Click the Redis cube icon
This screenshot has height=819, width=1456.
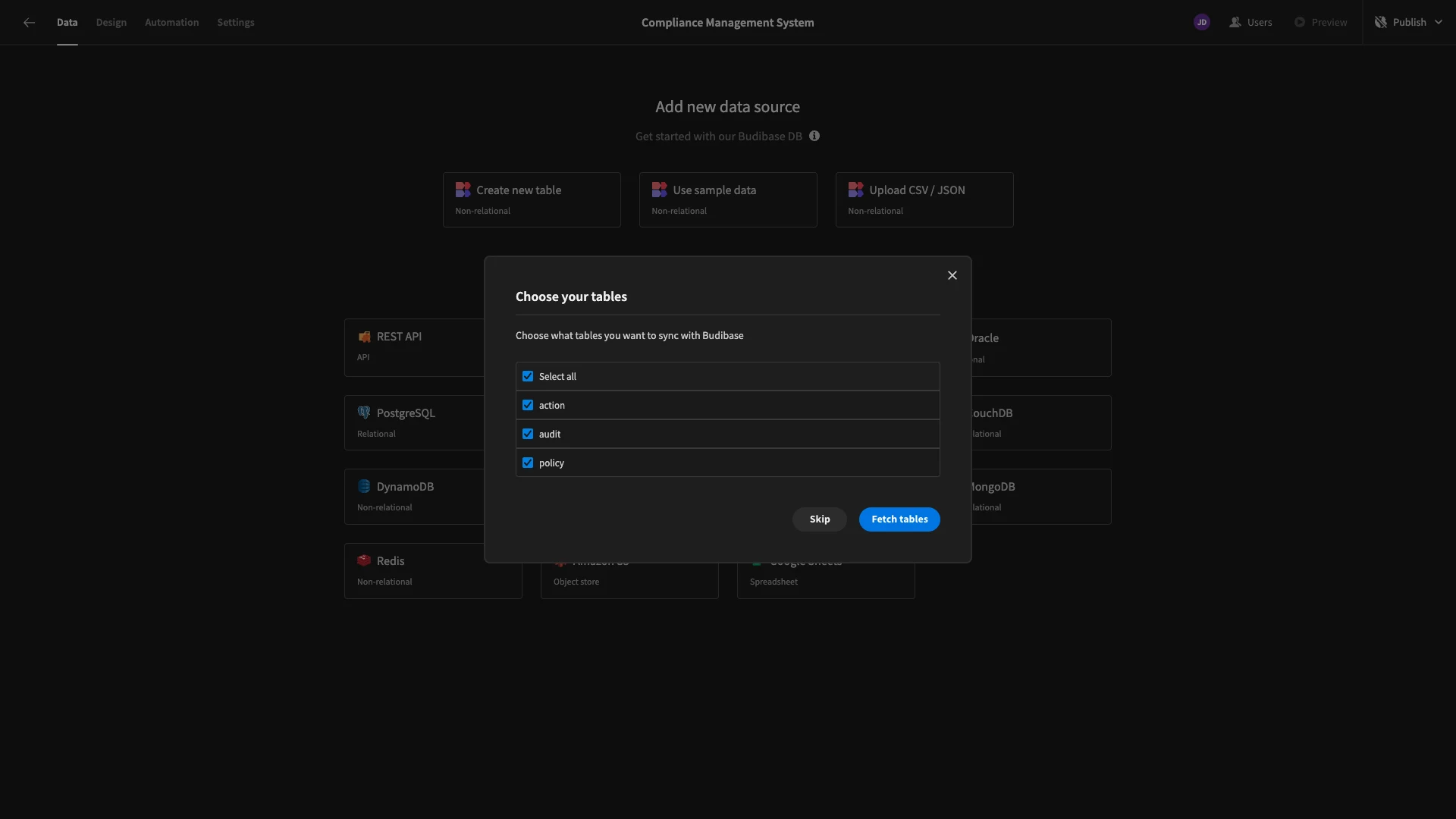click(x=364, y=560)
